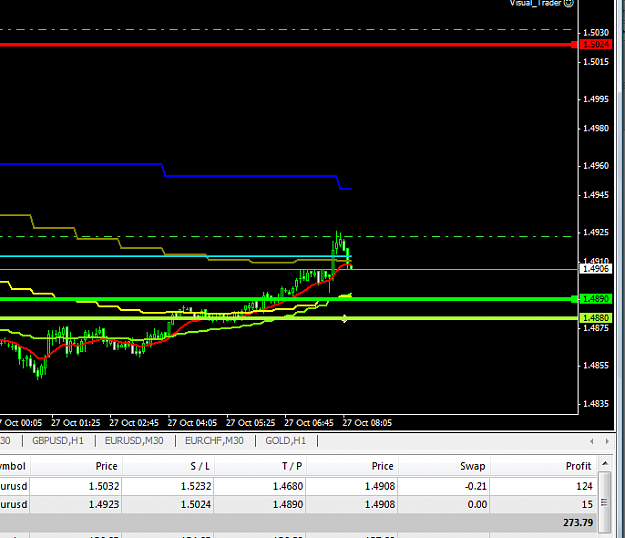Click the 27 Oct 01:25 time axis label
Image resolution: width=625 pixels, height=538 pixels.
click(x=75, y=423)
